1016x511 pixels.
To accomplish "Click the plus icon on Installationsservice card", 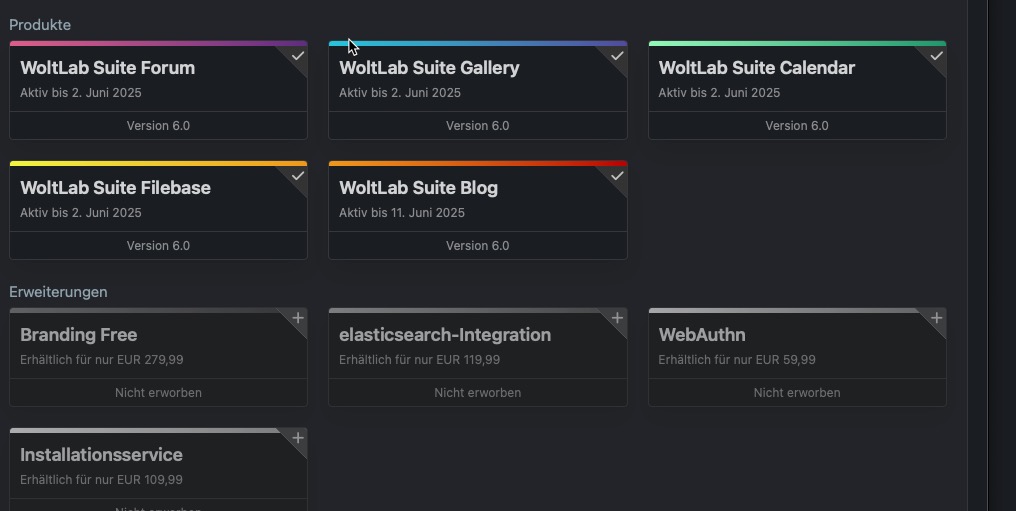I will click(297, 438).
